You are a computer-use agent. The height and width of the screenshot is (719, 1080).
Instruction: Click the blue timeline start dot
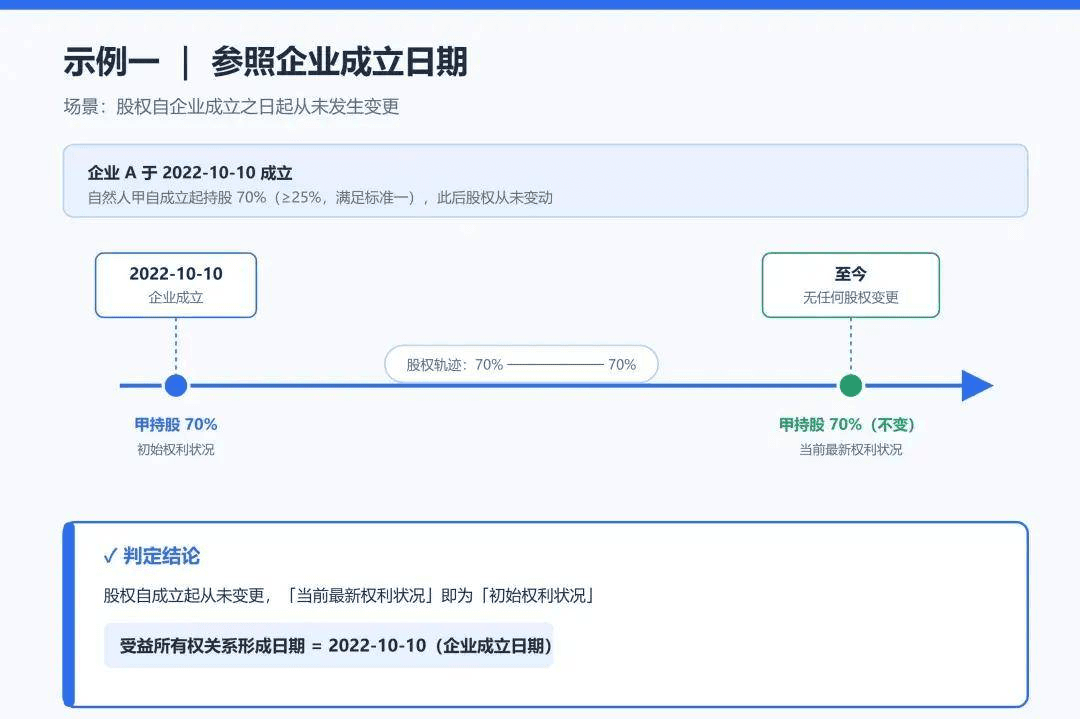click(x=176, y=386)
